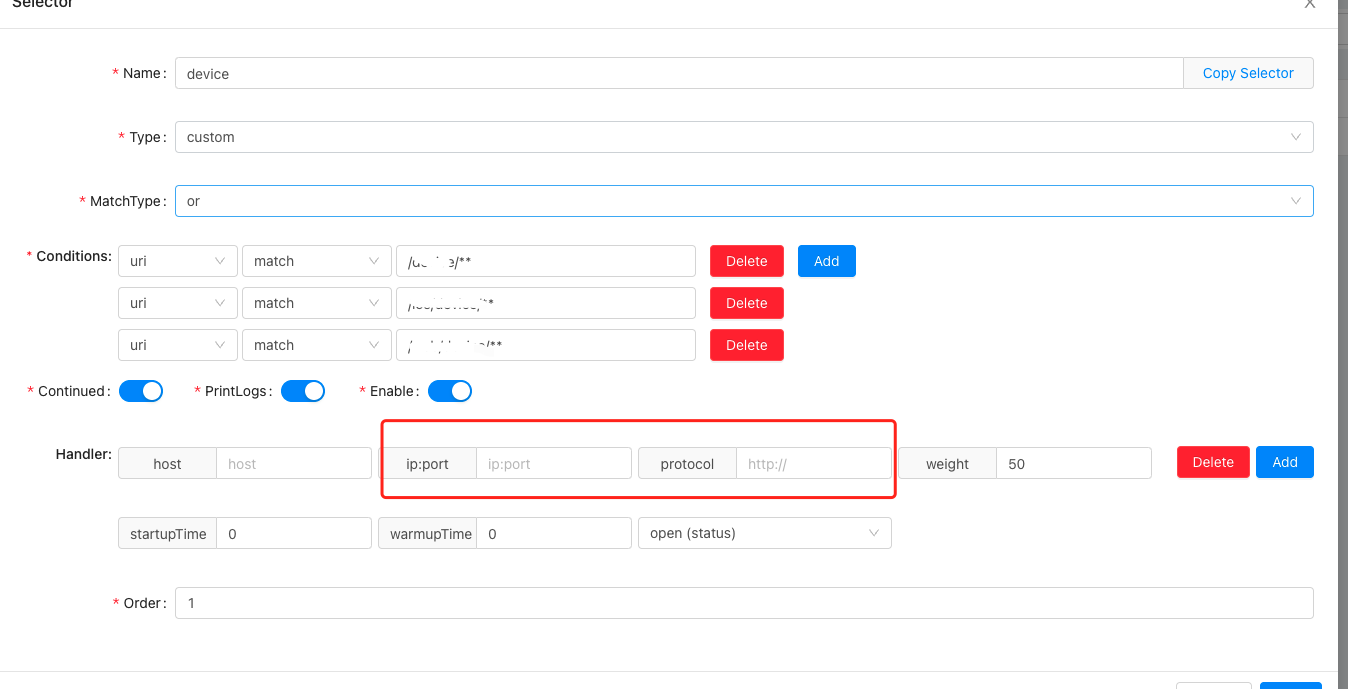
Task: Delete the second condition row
Action: point(747,303)
